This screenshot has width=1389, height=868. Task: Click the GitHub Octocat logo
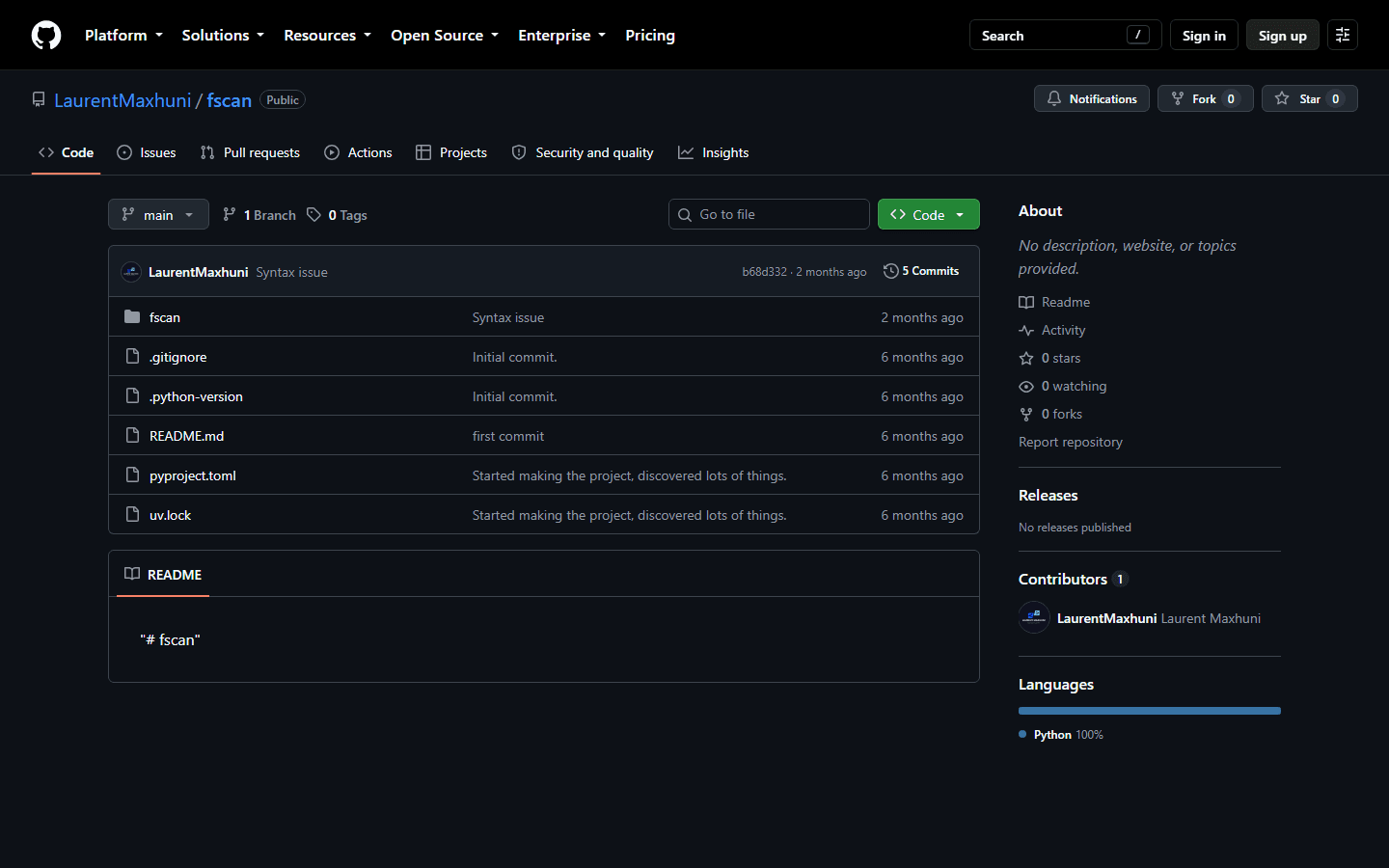click(46, 36)
